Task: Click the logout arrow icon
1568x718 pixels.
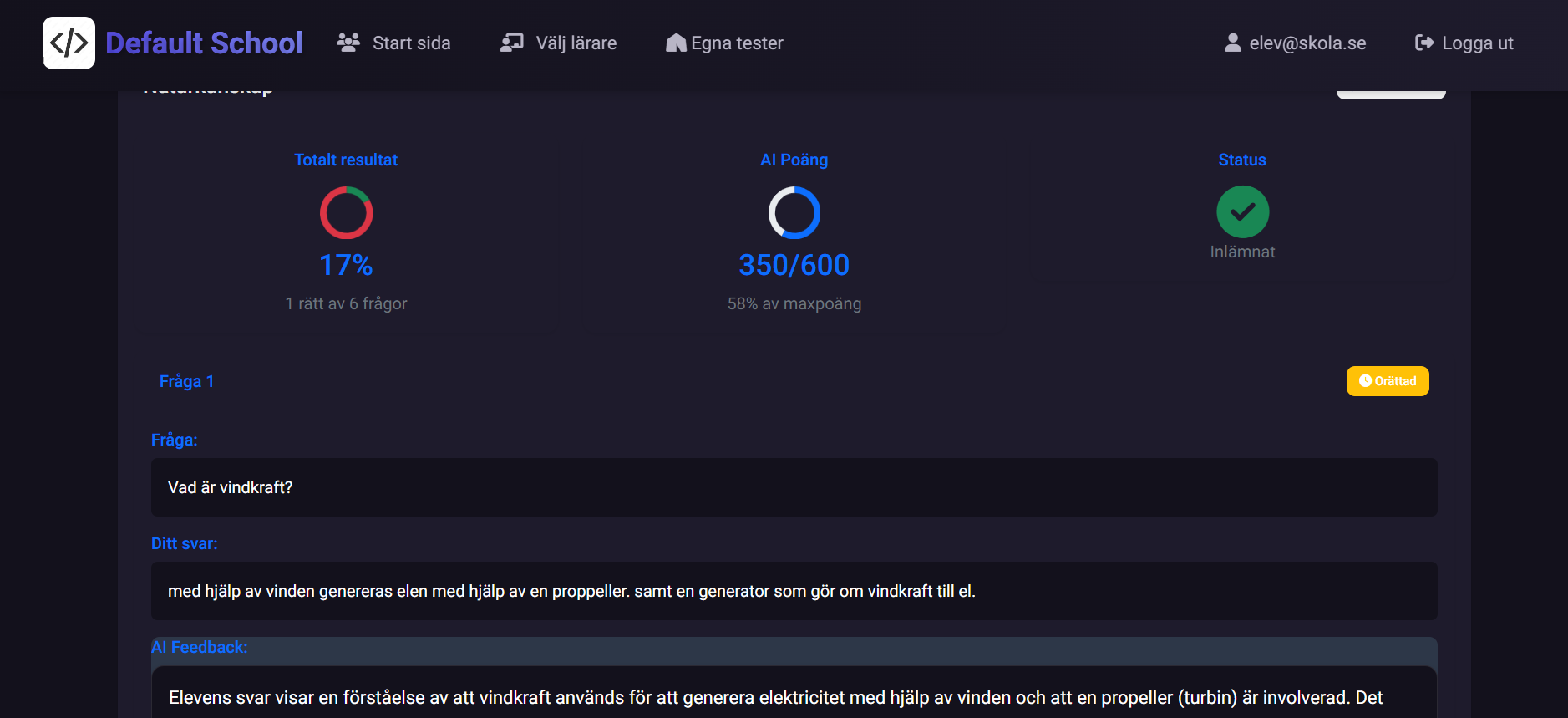Action: (1423, 43)
